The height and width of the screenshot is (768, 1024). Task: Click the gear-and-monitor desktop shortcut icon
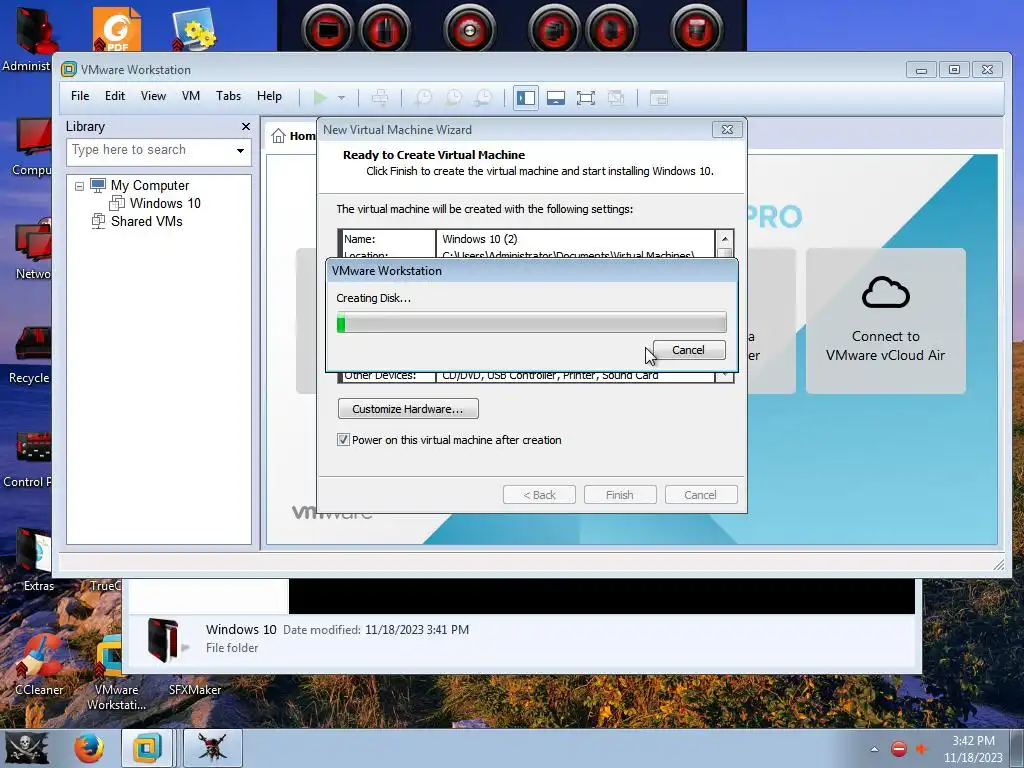pyautogui.click(x=193, y=31)
